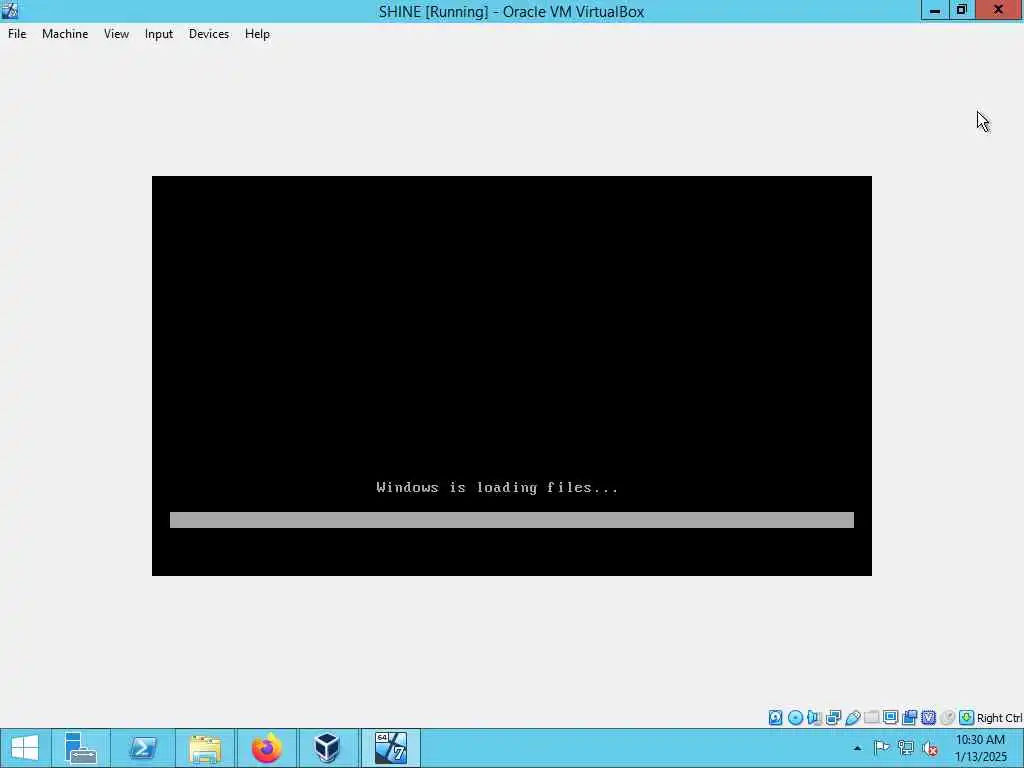Launch PowerShell from the taskbar
Screen dimensions: 1024x768
[142, 748]
